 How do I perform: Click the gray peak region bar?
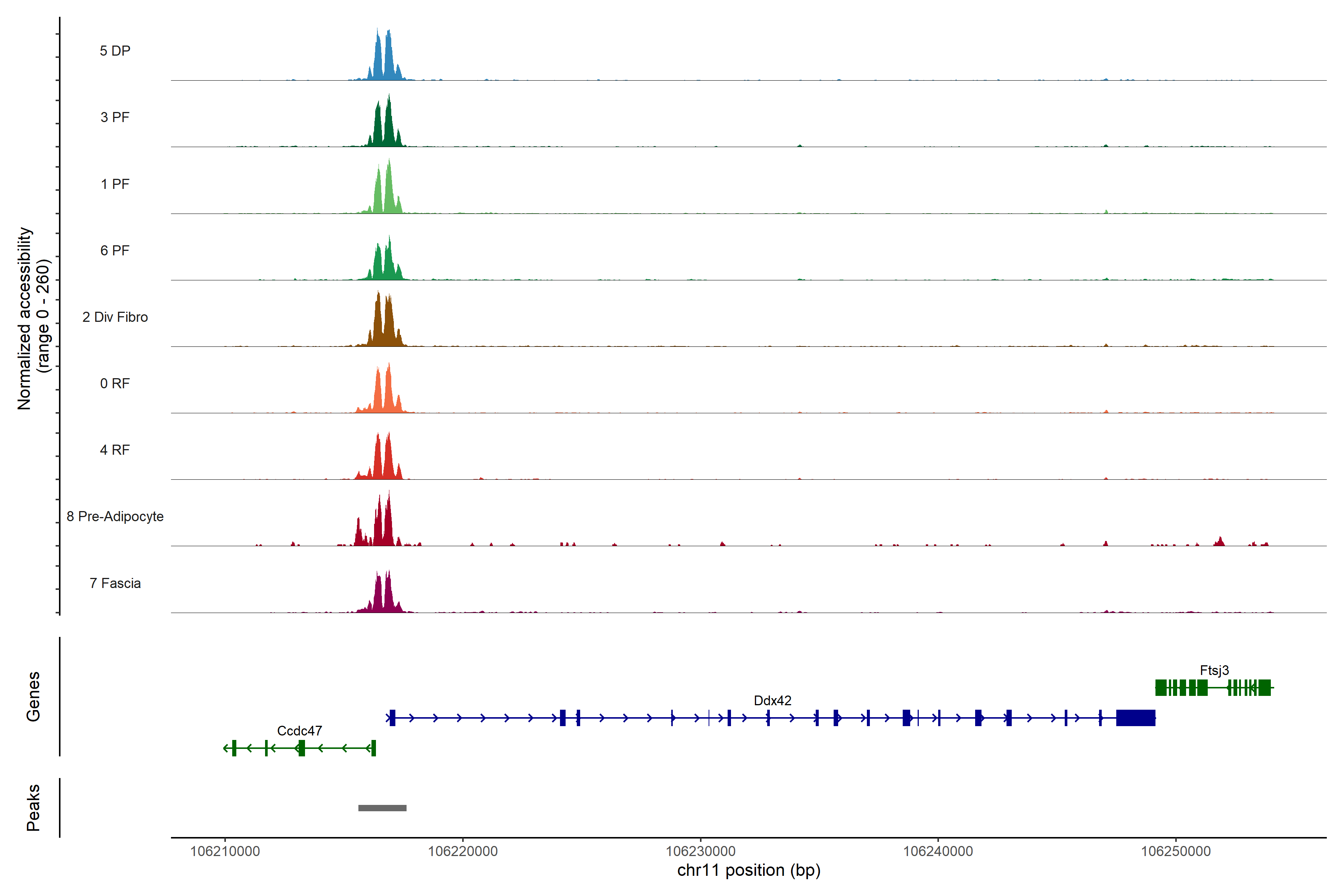point(382,808)
